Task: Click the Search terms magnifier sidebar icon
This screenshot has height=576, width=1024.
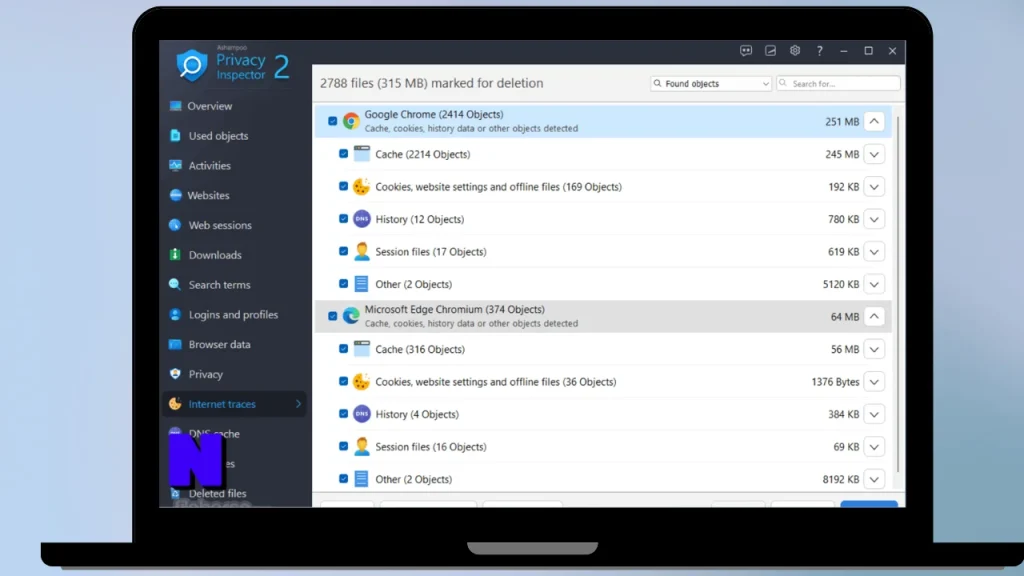Action: point(175,285)
